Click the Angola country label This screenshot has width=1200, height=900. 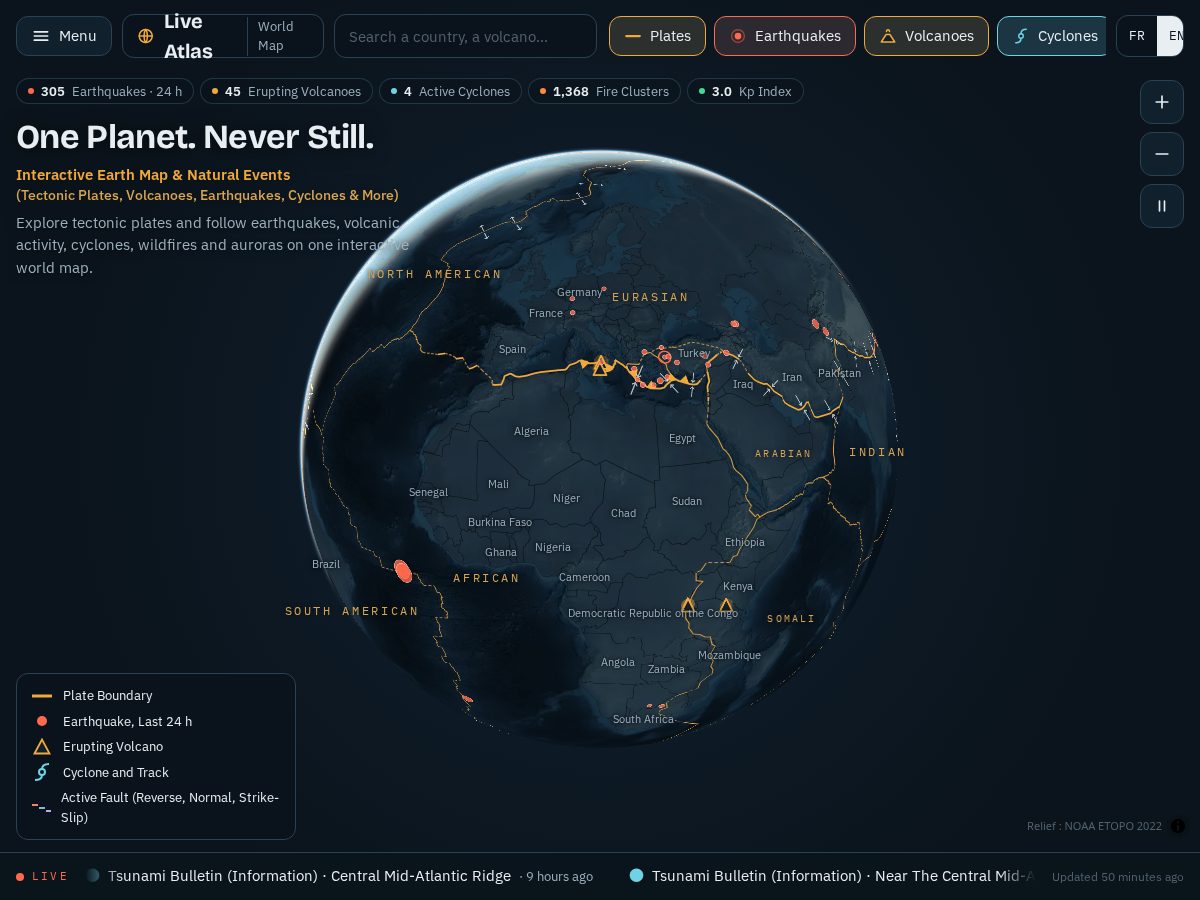click(x=618, y=662)
